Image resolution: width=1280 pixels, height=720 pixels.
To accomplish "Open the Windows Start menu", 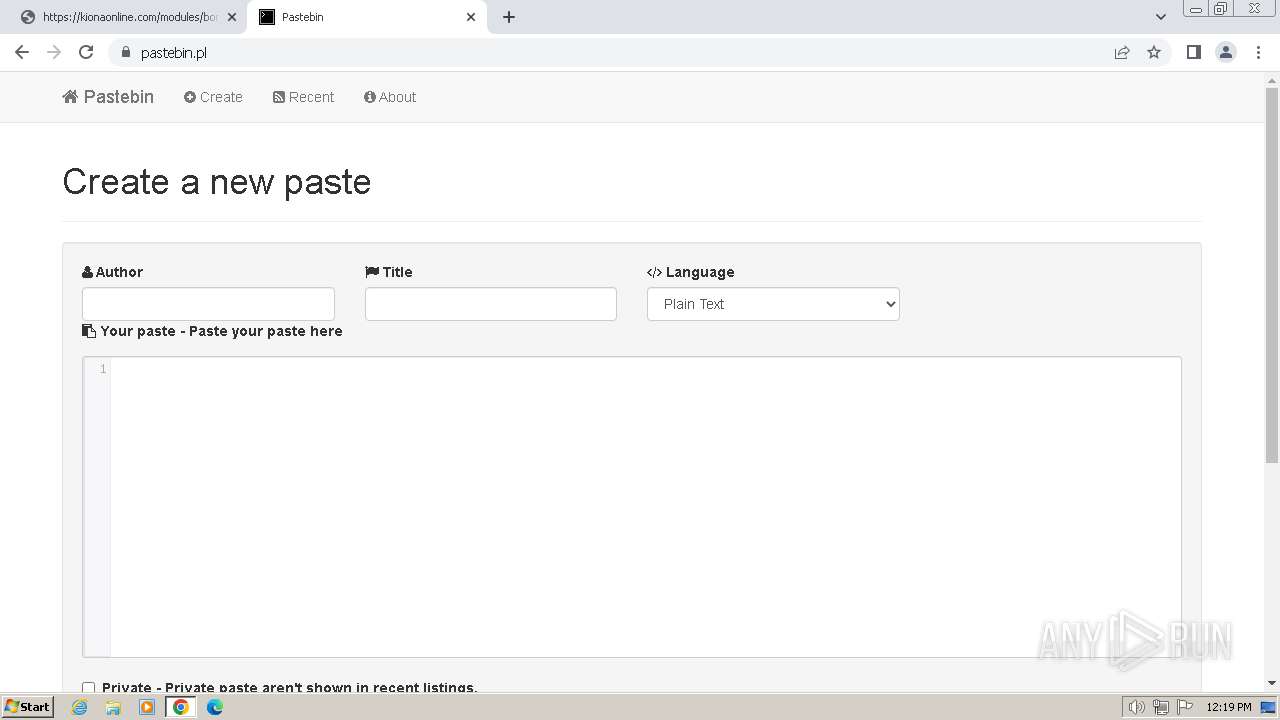I will tap(27, 706).
